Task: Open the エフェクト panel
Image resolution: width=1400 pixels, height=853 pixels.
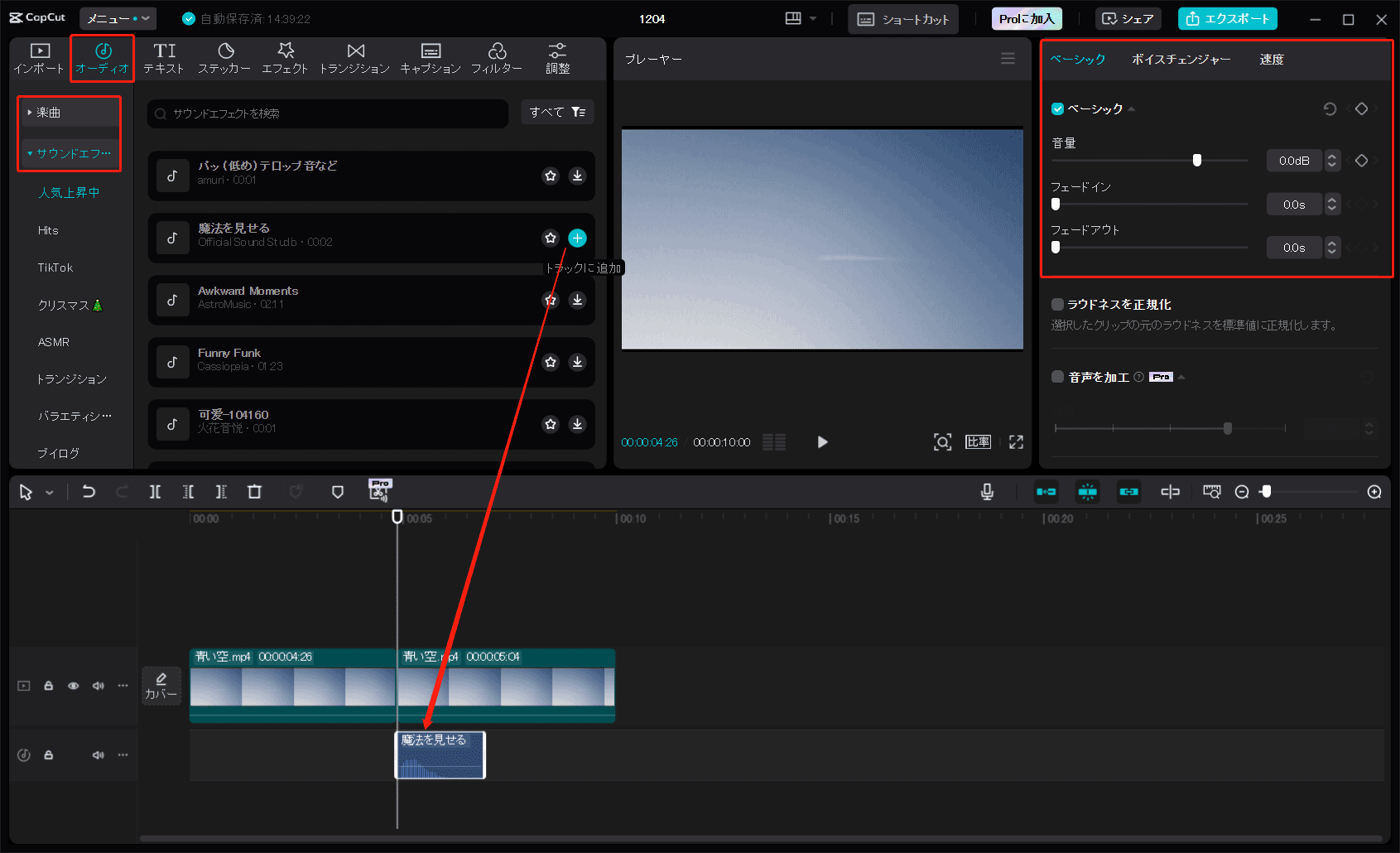Action: [285, 58]
